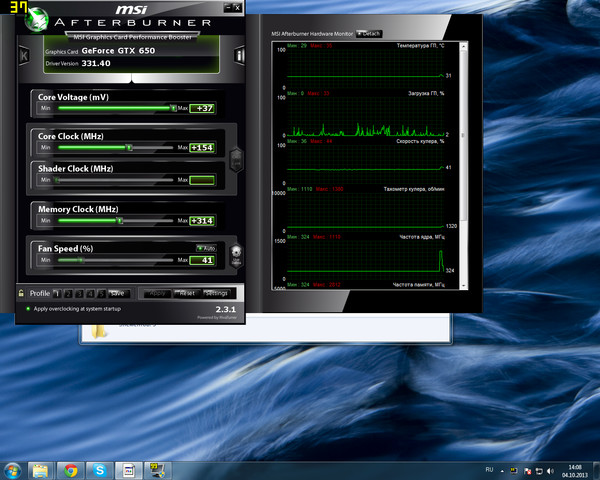Click the Memory Clock +314 value field
Screen dimensions: 600x480
coord(202,221)
